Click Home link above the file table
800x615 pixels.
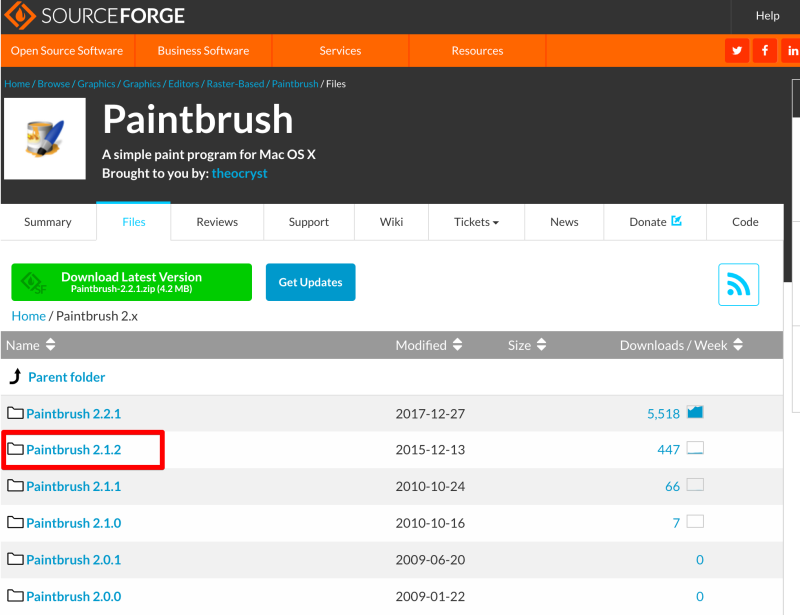coord(29,316)
